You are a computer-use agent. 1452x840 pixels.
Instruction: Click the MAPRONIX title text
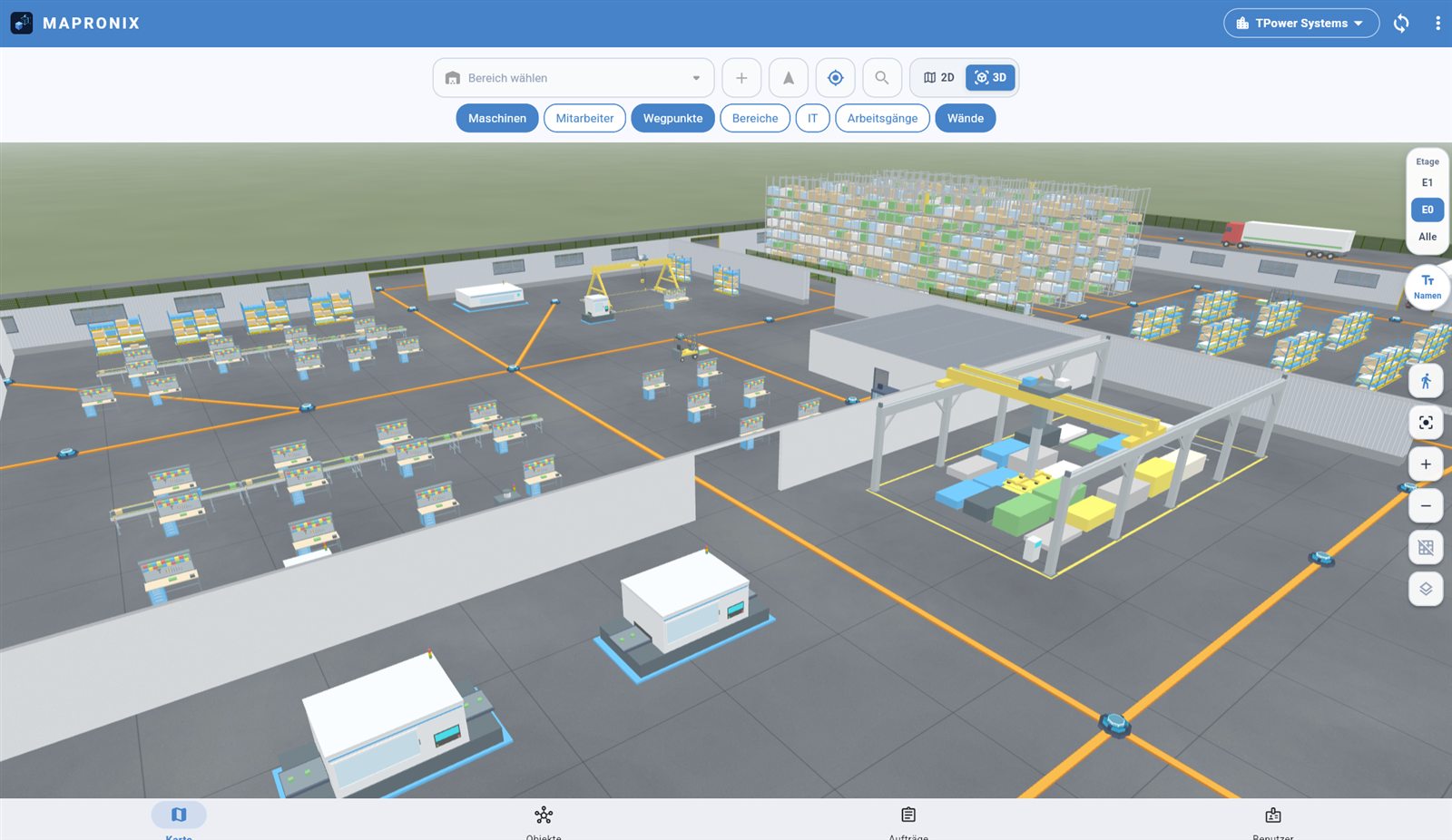[92, 24]
